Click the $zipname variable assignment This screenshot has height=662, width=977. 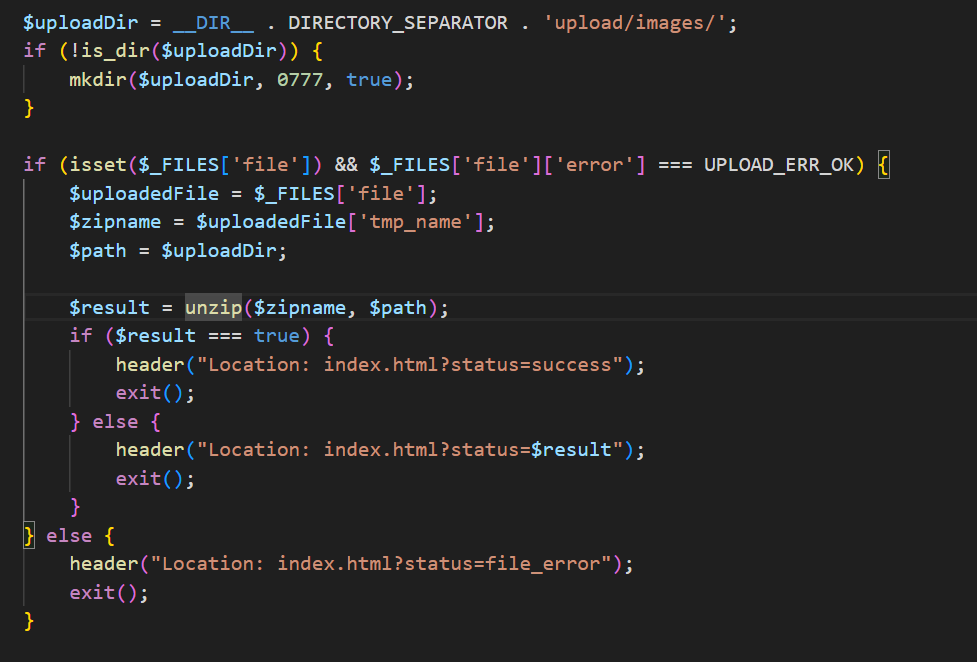coord(115,222)
